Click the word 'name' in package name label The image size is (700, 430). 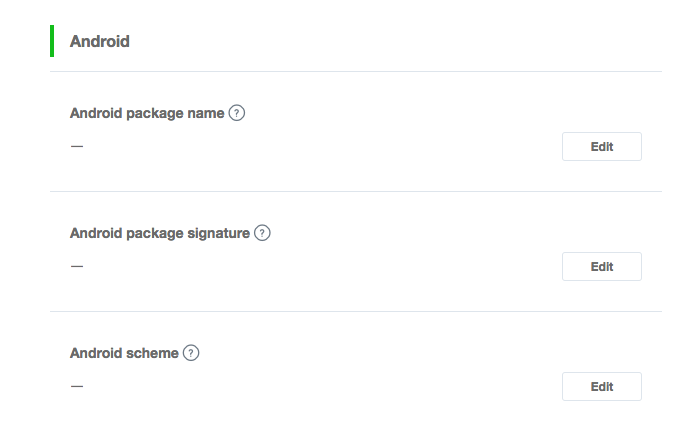tap(206, 113)
